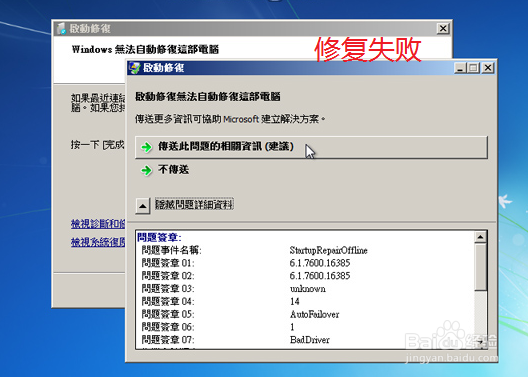The image size is (528, 377).
Task: Click the scroll down arrow of details list
Action: [x=480, y=342]
